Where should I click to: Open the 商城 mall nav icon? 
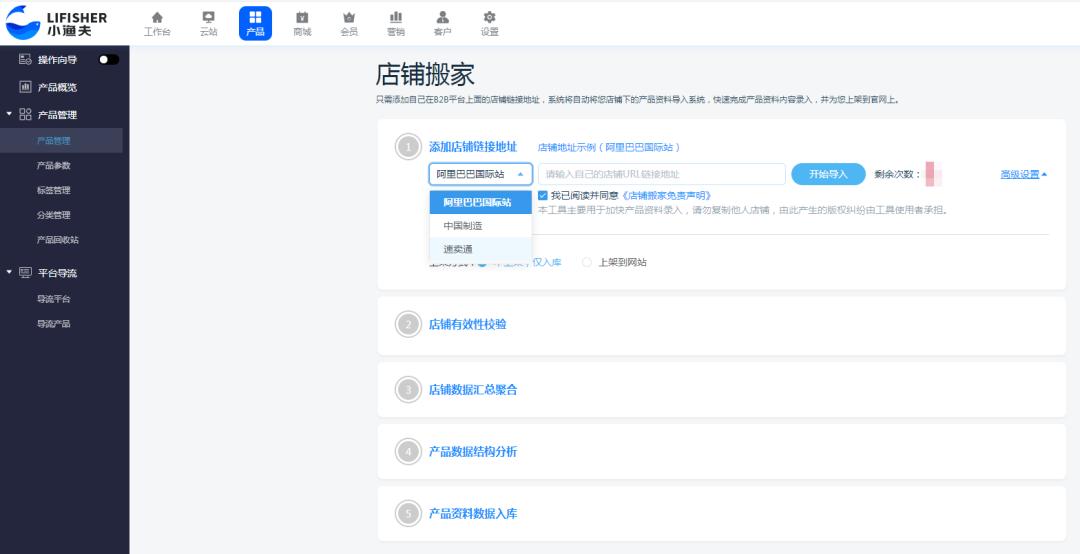click(x=302, y=23)
